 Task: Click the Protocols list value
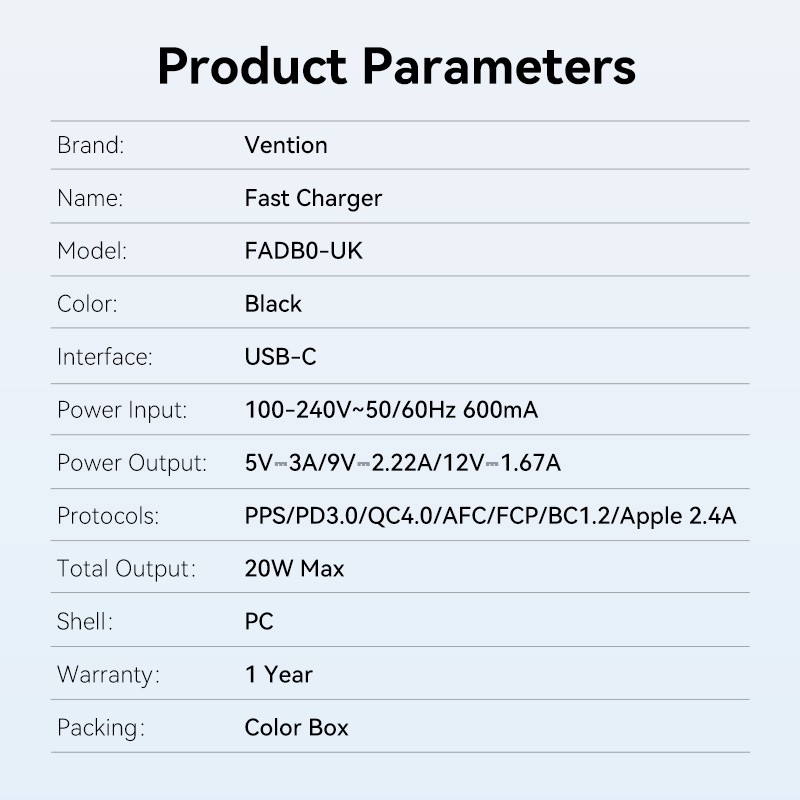coord(490,516)
